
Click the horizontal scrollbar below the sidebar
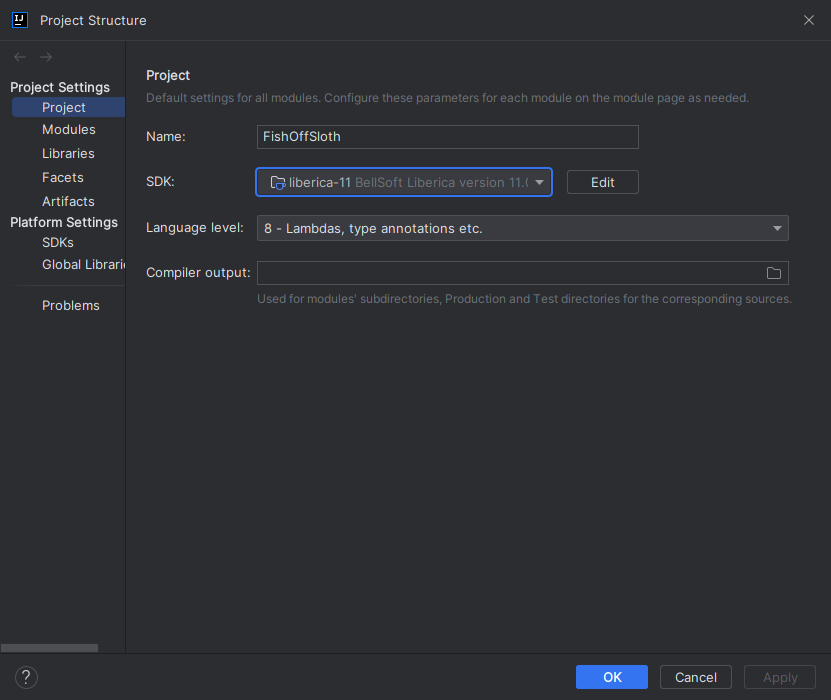click(48, 647)
